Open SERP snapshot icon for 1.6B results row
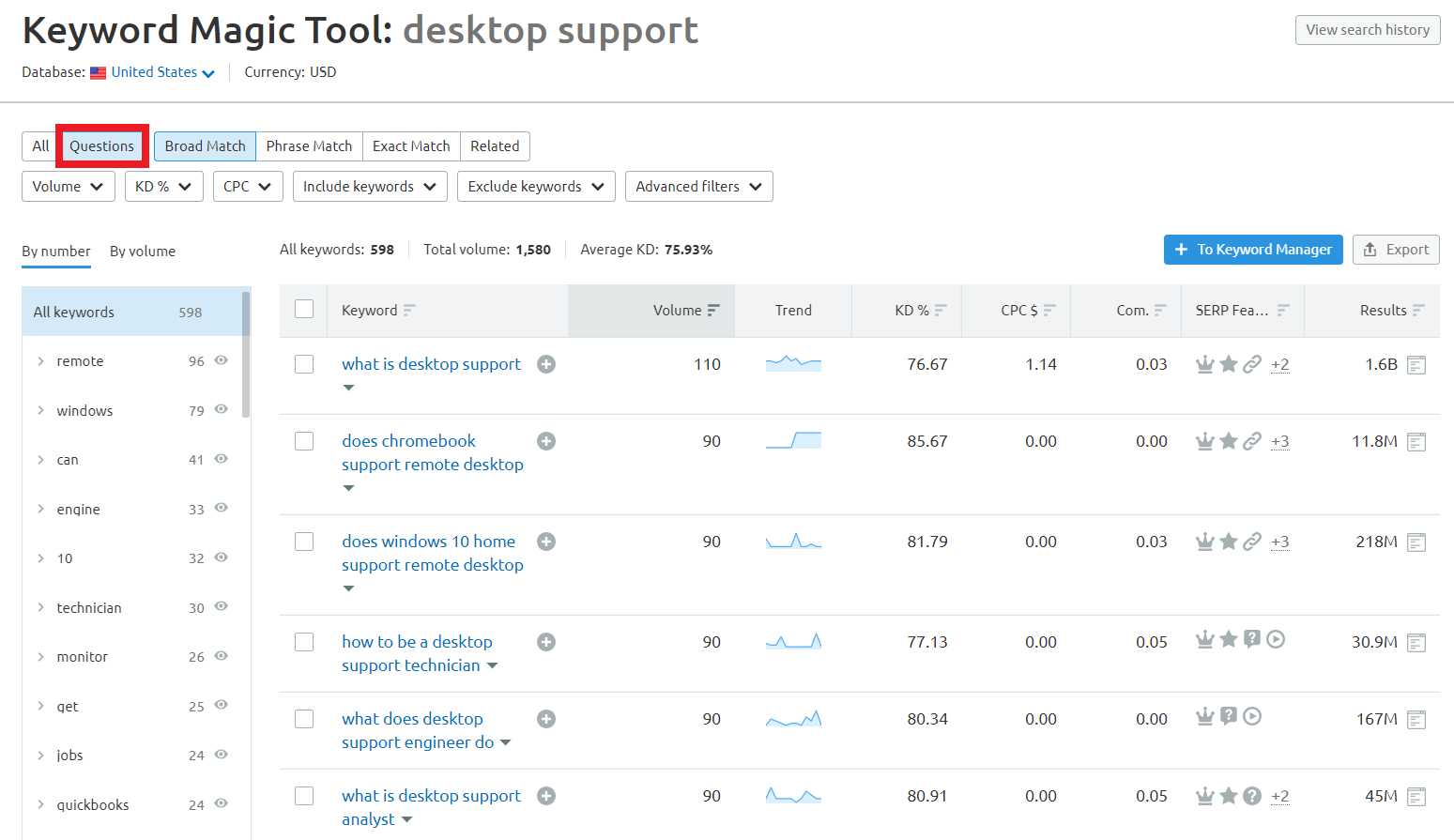Screen dimensions: 1454x840 tap(1416, 365)
